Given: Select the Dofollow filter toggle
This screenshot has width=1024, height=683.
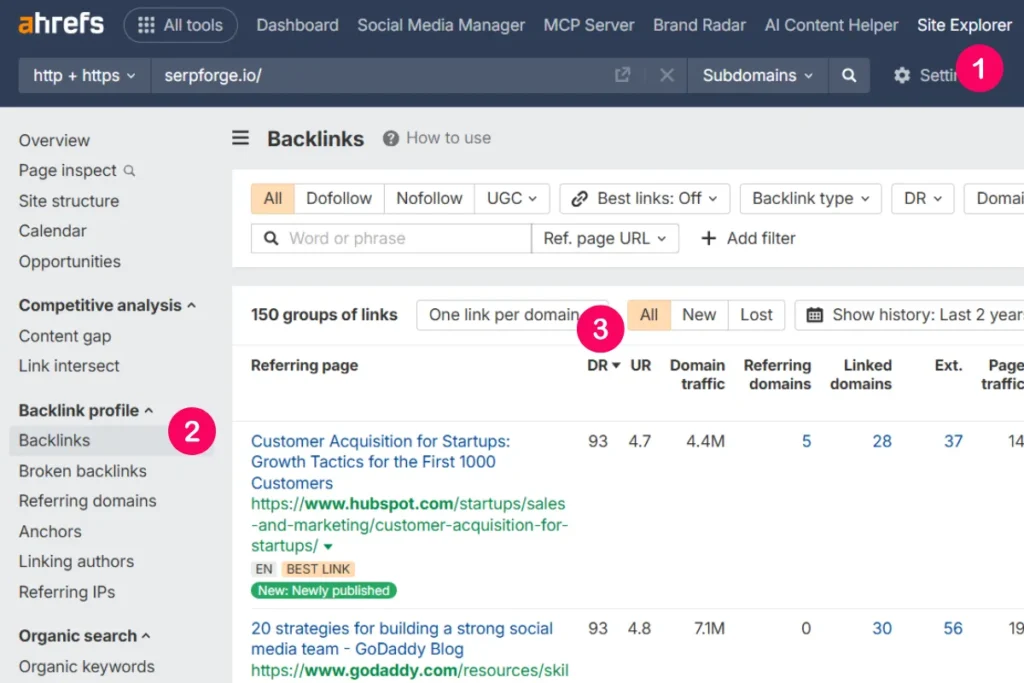Looking at the screenshot, I should click(339, 198).
